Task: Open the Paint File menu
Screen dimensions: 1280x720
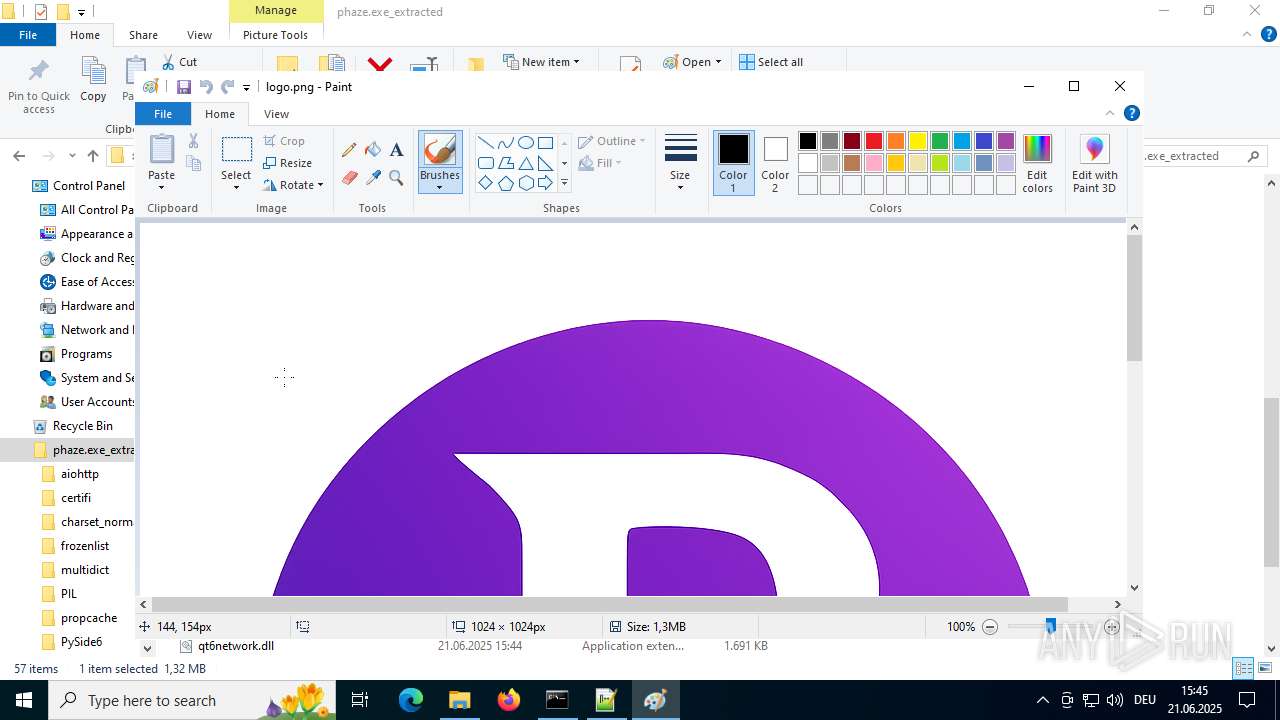Action: pyautogui.click(x=163, y=114)
